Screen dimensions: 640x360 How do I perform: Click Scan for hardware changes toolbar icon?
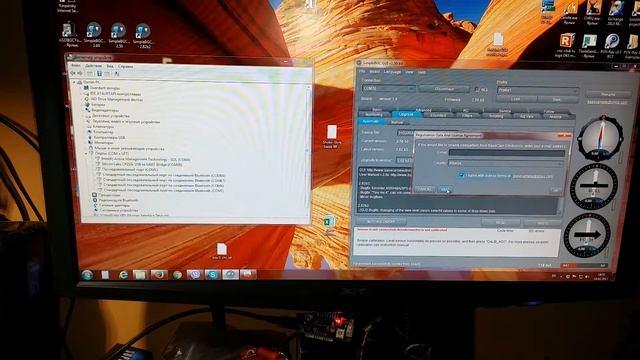pos(117,74)
